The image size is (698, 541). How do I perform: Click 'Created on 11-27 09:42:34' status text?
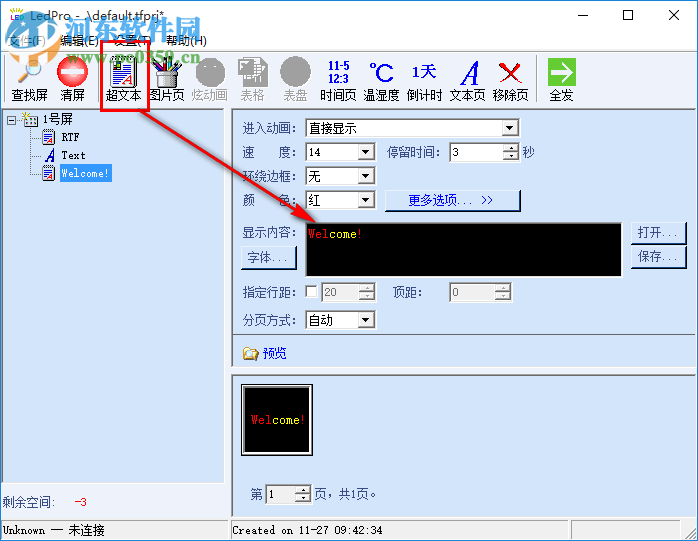[307, 530]
